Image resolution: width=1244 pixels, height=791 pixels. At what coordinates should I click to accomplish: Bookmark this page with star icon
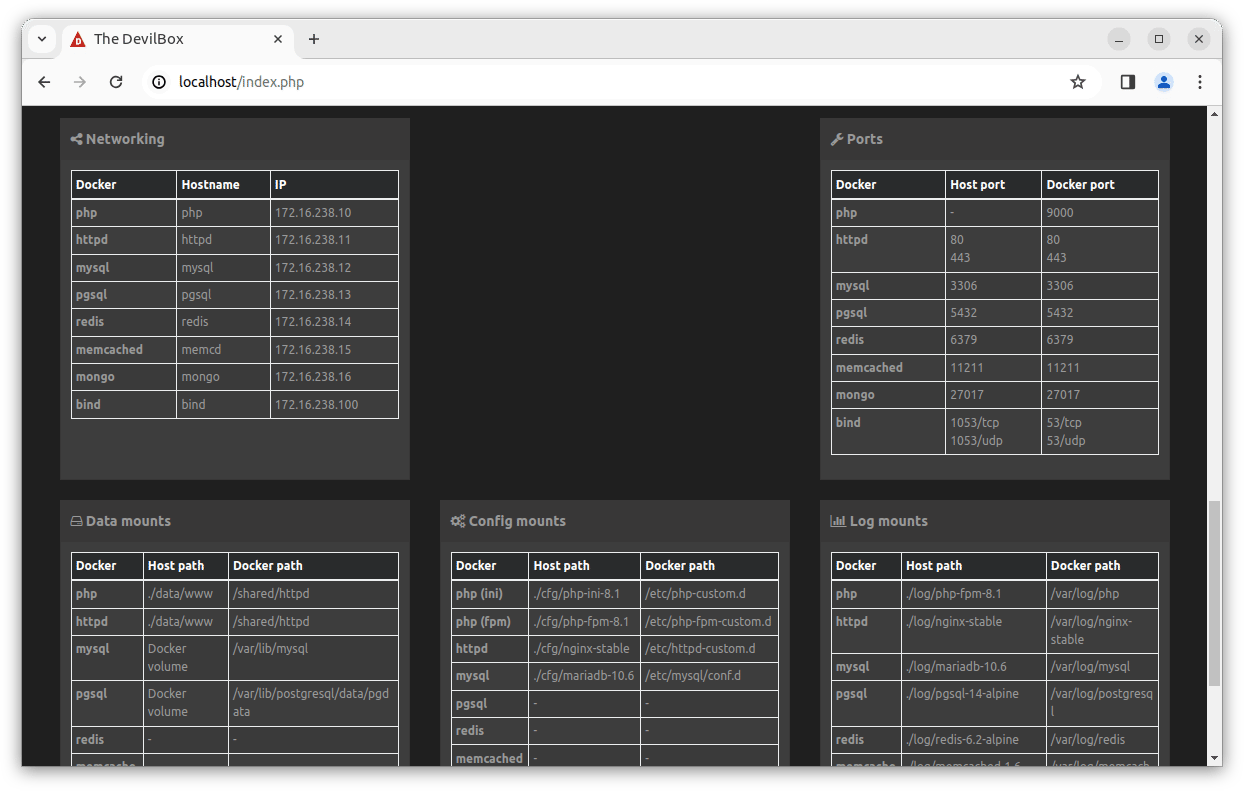pos(1077,82)
